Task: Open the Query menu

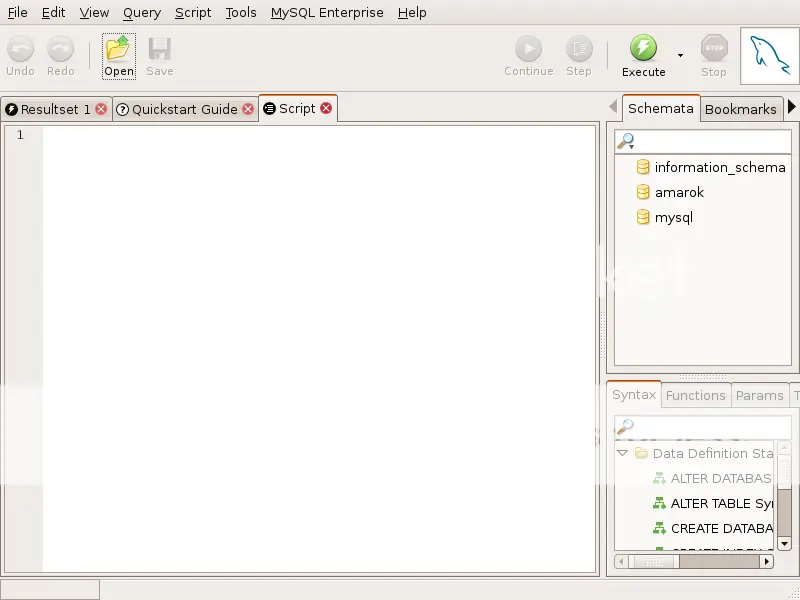Action: 142,12
